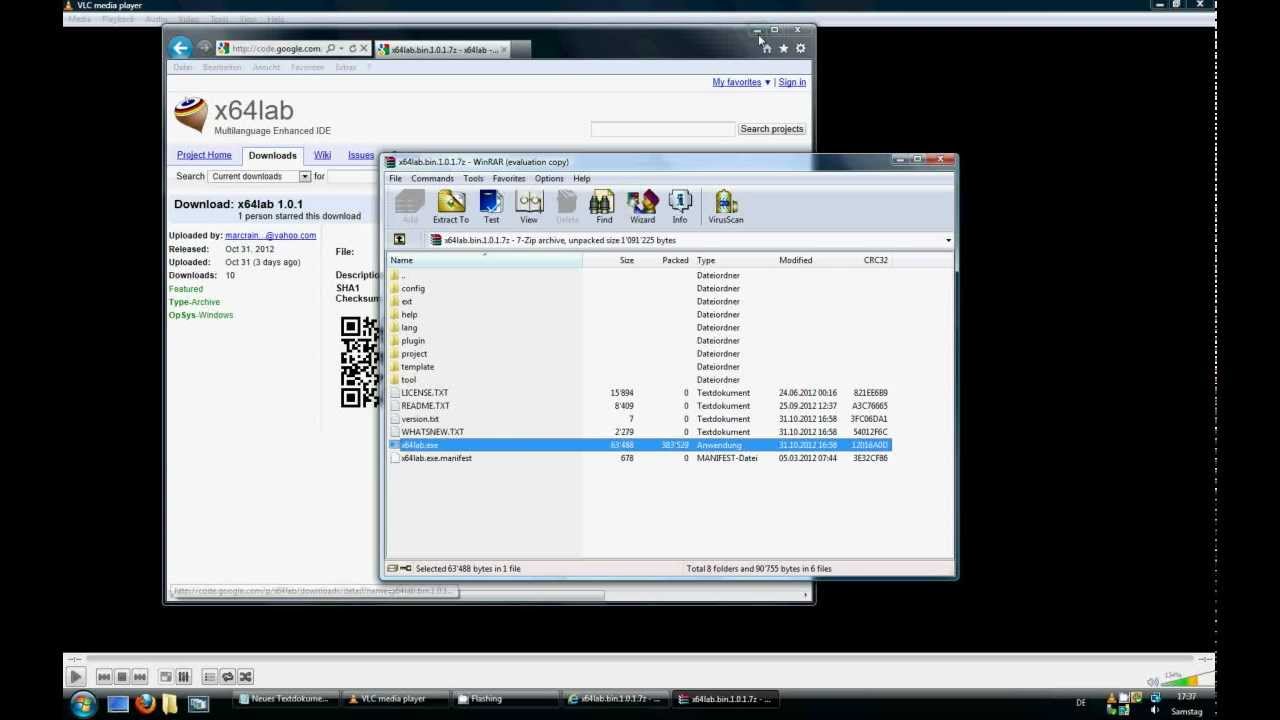Click VLC previous track button
Viewport: 1280px width, 720px height.
point(103,677)
